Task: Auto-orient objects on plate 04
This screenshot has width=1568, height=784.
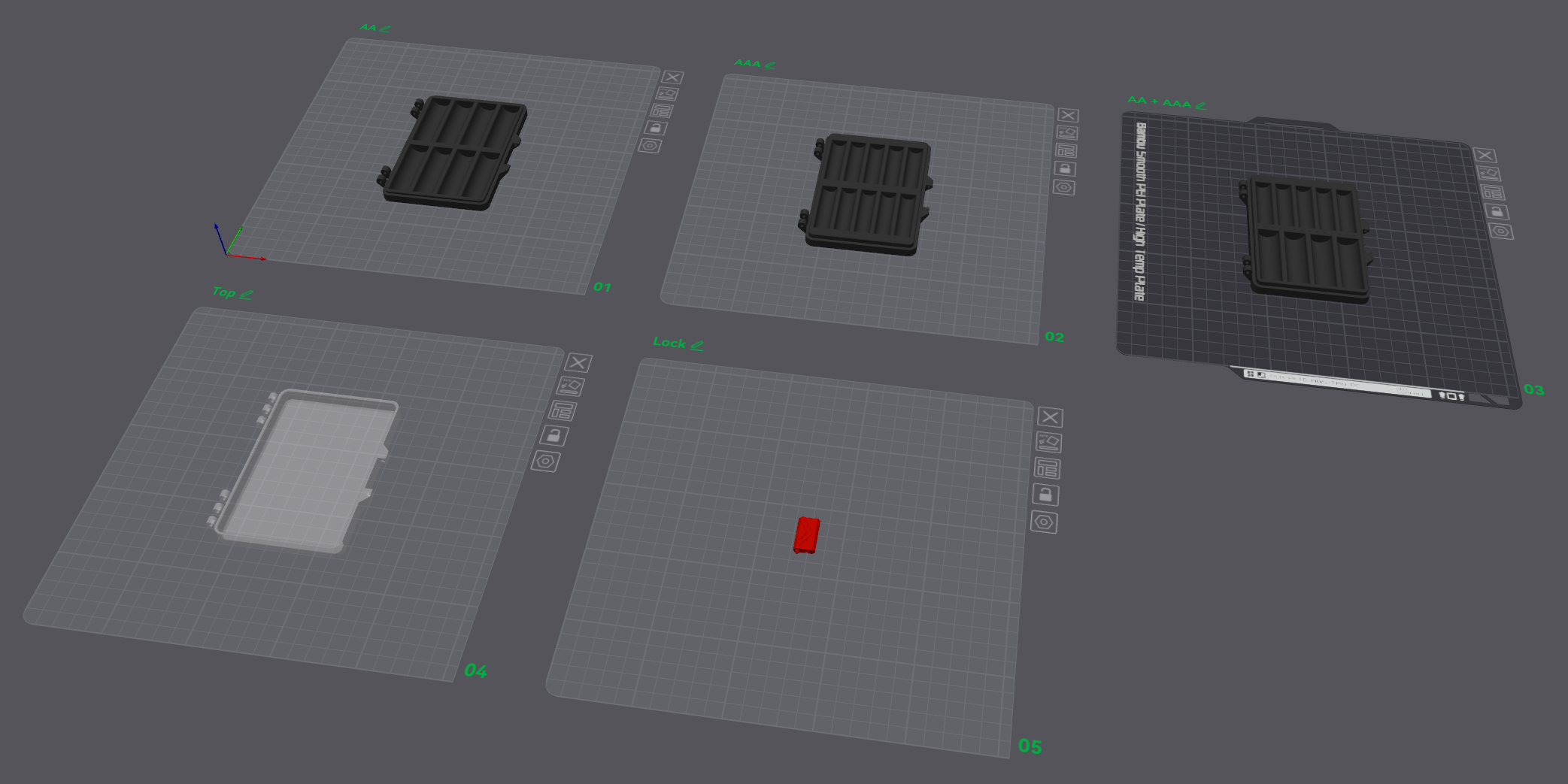Action: (570, 386)
